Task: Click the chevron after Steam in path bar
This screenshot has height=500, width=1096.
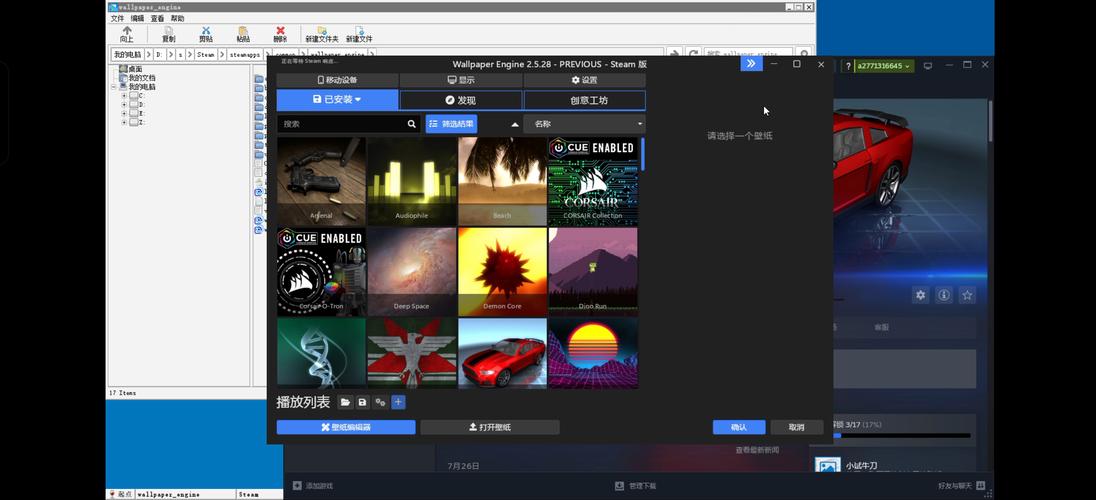Action: [222, 54]
